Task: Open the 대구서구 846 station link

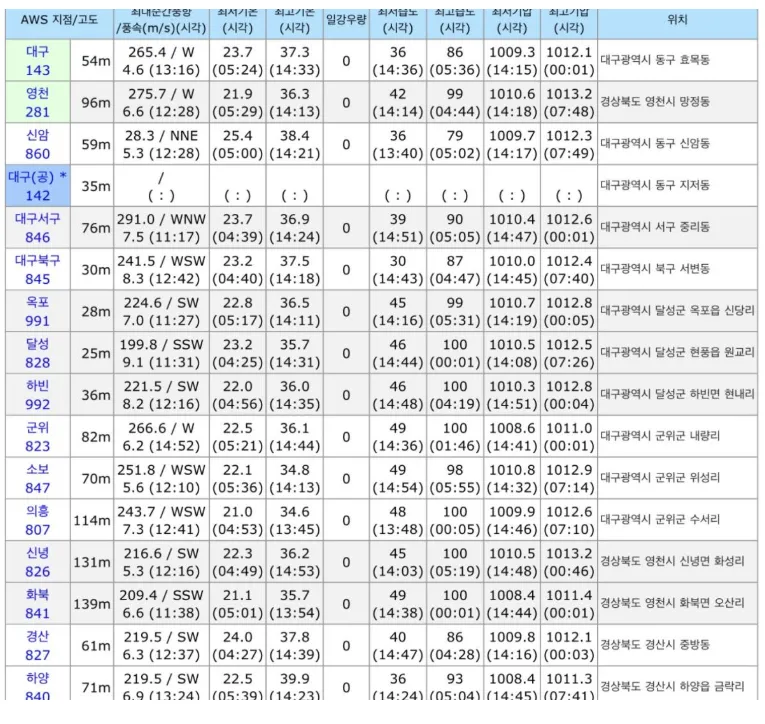Action: click(38, 228)
